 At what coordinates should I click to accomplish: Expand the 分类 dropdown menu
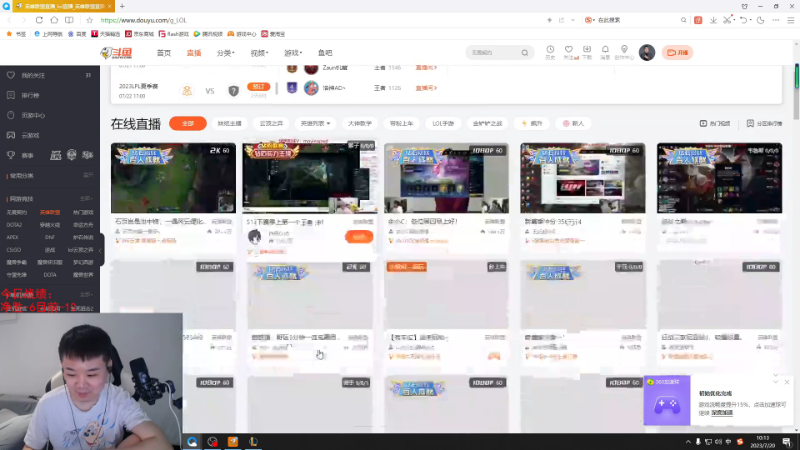226,53
